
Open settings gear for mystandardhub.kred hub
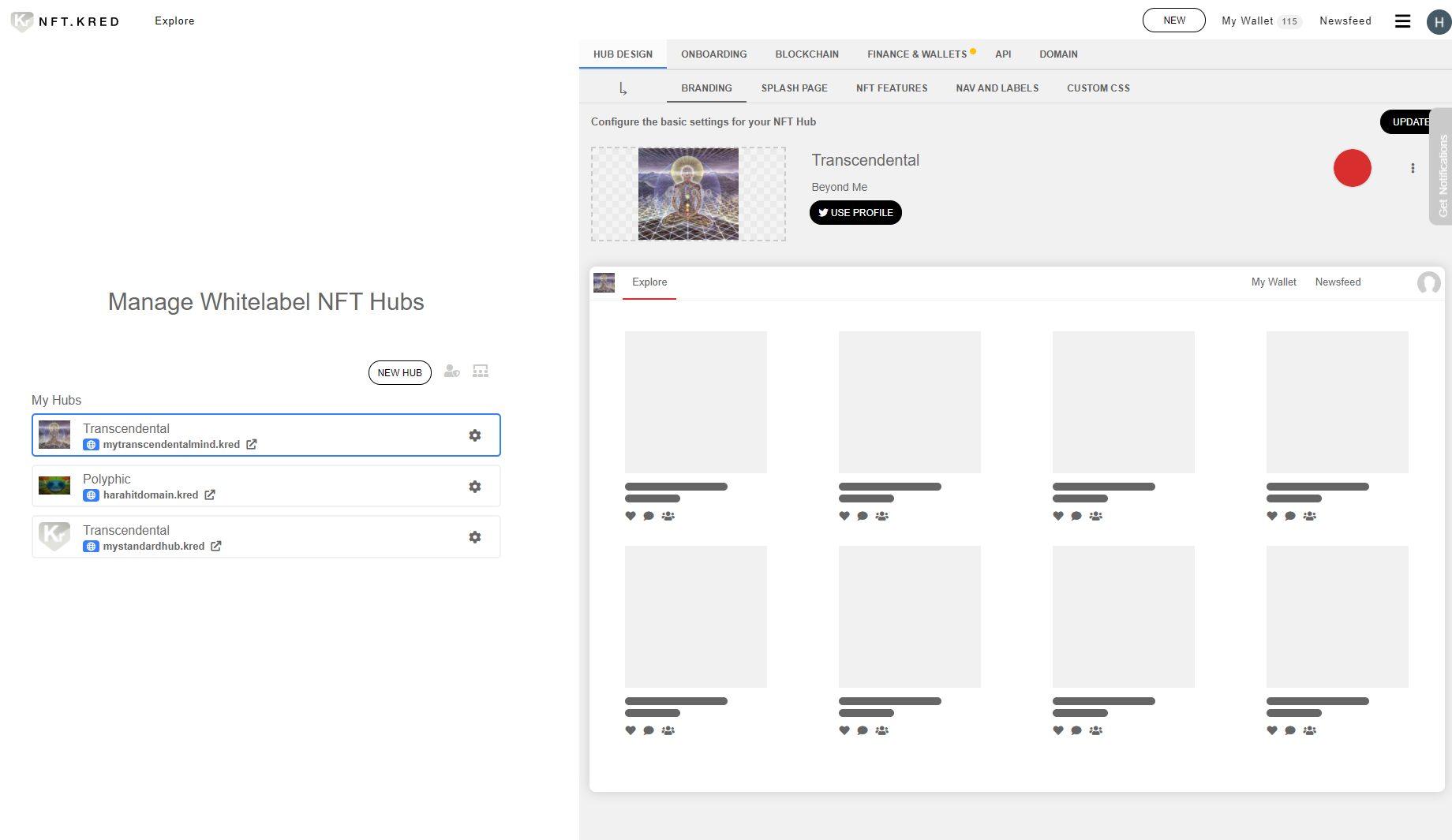pyautogui.click(x=475, y=537)
